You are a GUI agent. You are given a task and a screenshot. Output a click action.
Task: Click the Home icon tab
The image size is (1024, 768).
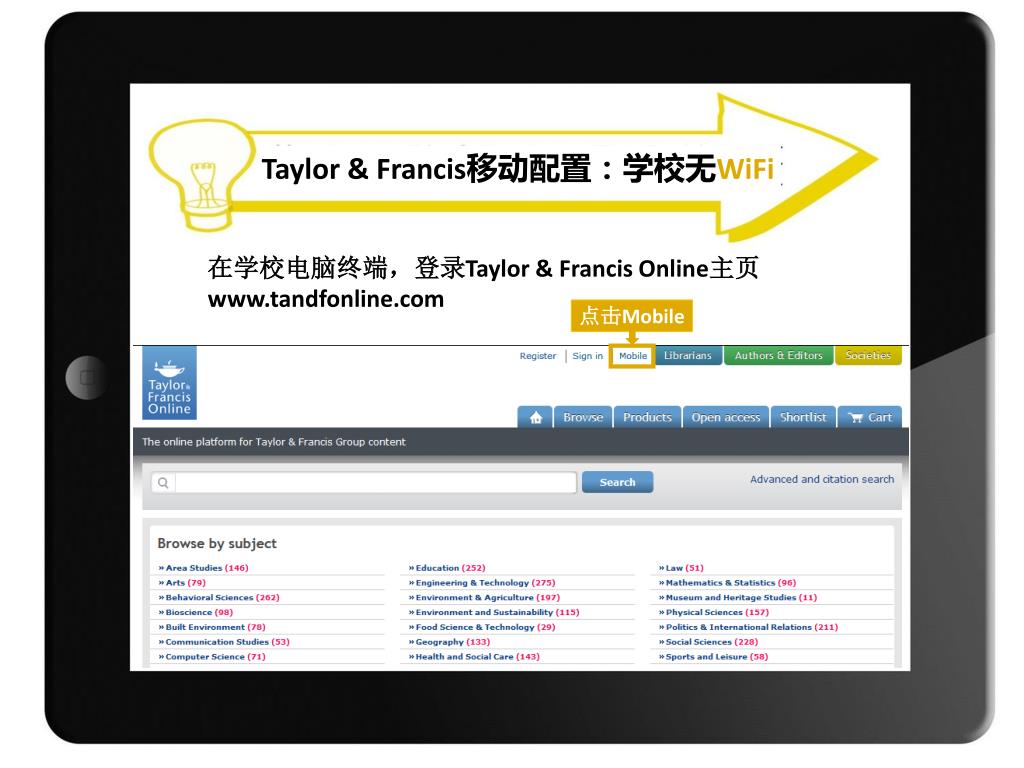pyautogui.click(x=536, y=417)
